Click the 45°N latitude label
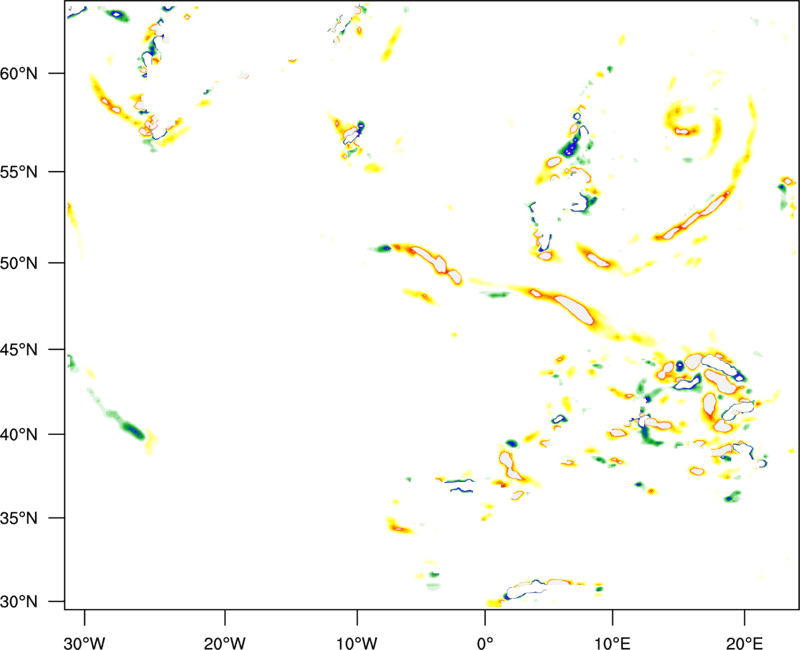 (19, 349)
